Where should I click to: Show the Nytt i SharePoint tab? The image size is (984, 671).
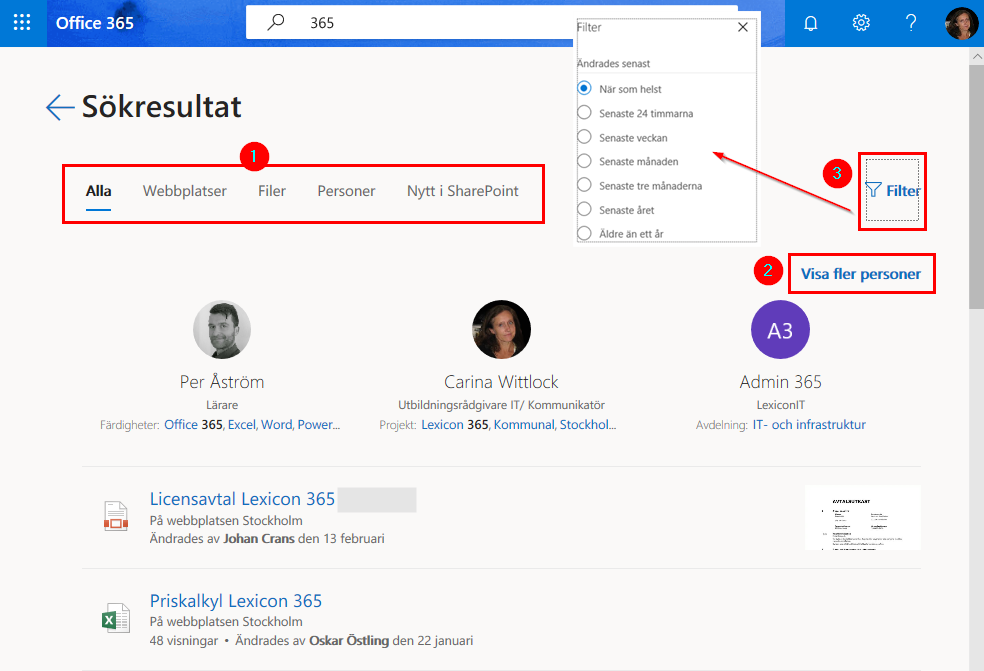point(463,191)
